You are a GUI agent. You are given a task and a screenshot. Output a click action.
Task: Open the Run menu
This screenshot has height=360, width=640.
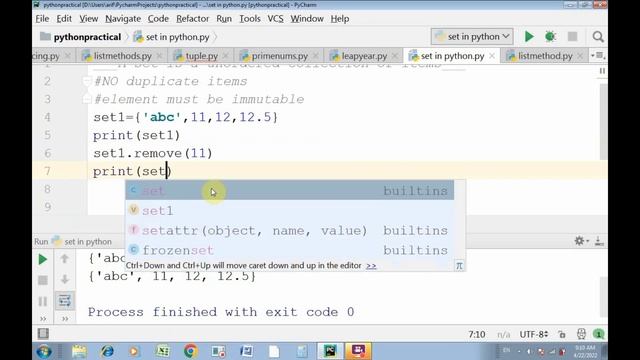point(224,19)
